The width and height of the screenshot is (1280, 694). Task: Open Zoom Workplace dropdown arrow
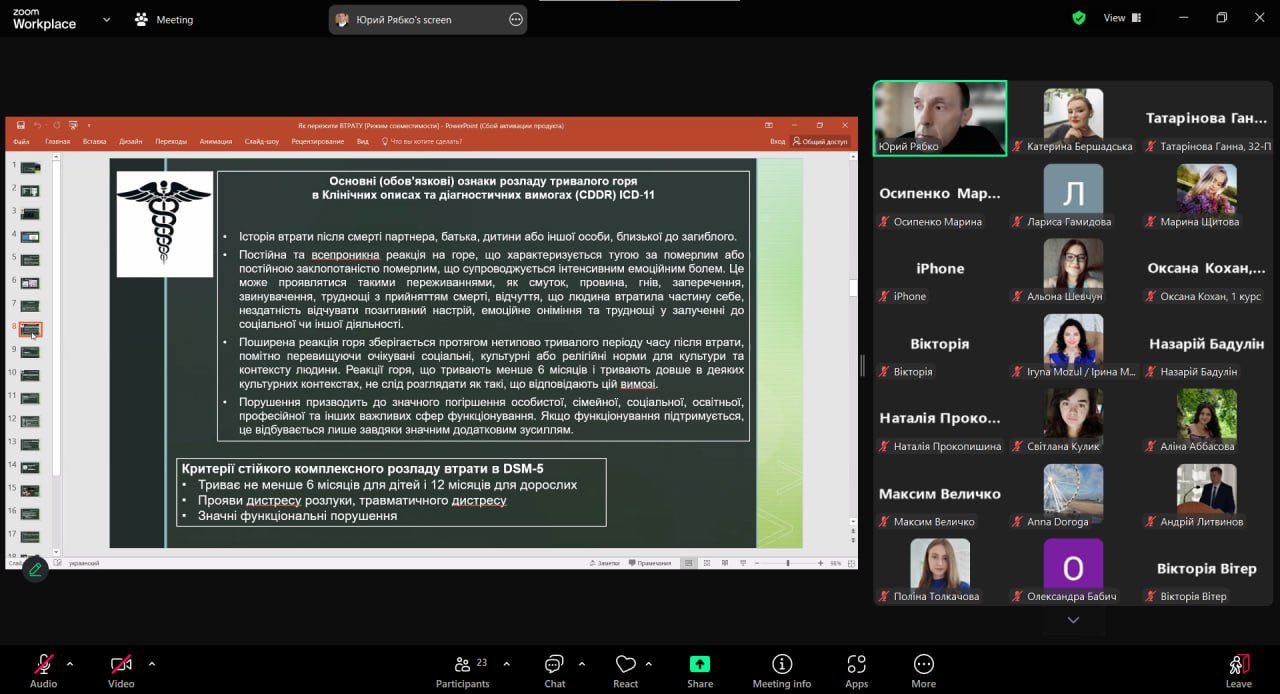[x=106, y=19]
